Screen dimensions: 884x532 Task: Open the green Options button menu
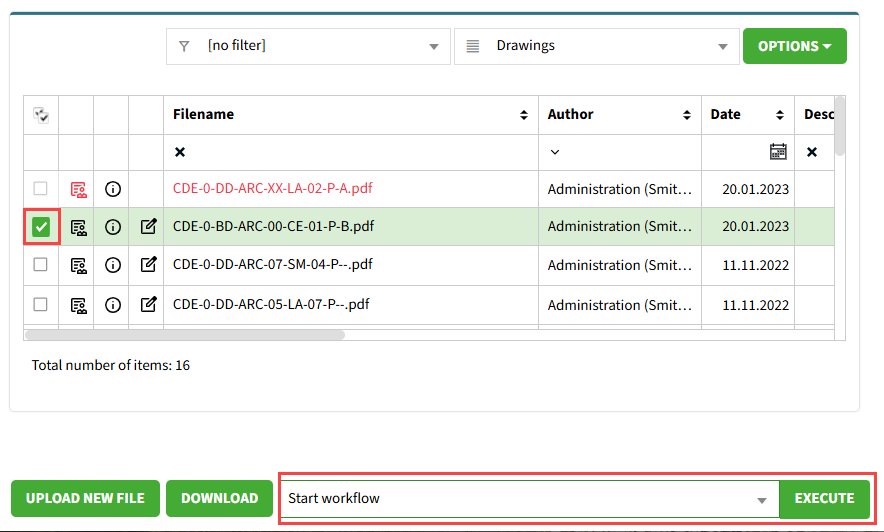(x=794, y=46)
